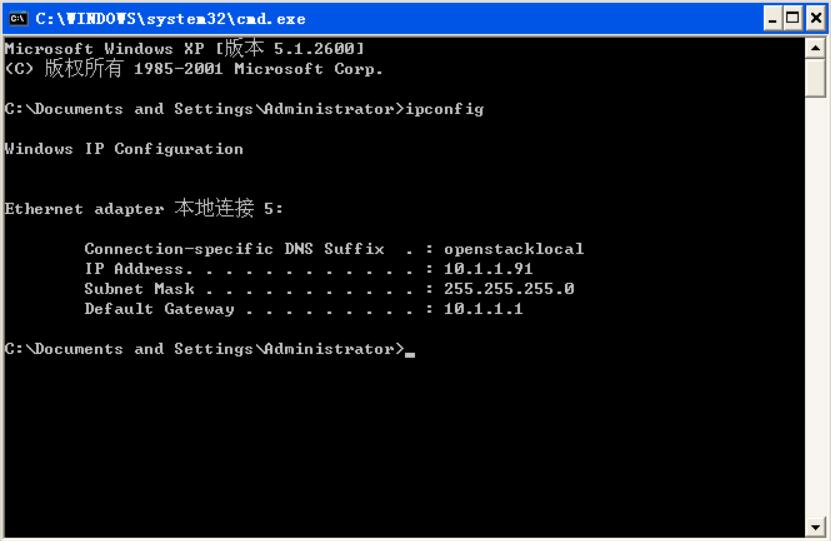Click the Microsoft Windows XP version line

[184, 48]
